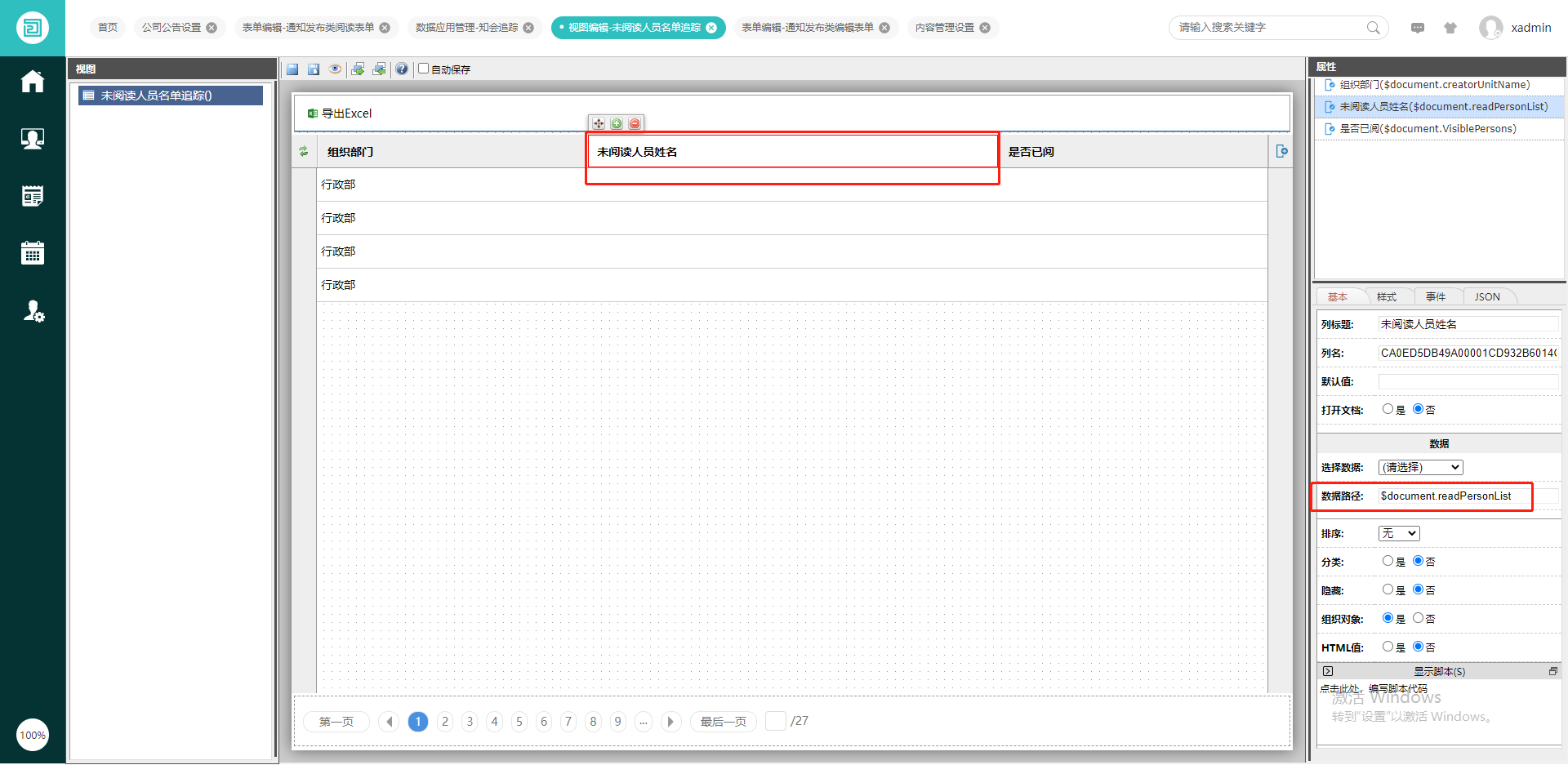1568x765 pixels.
Task: Click the 列标题 input field
Action: click(1468, 324)
